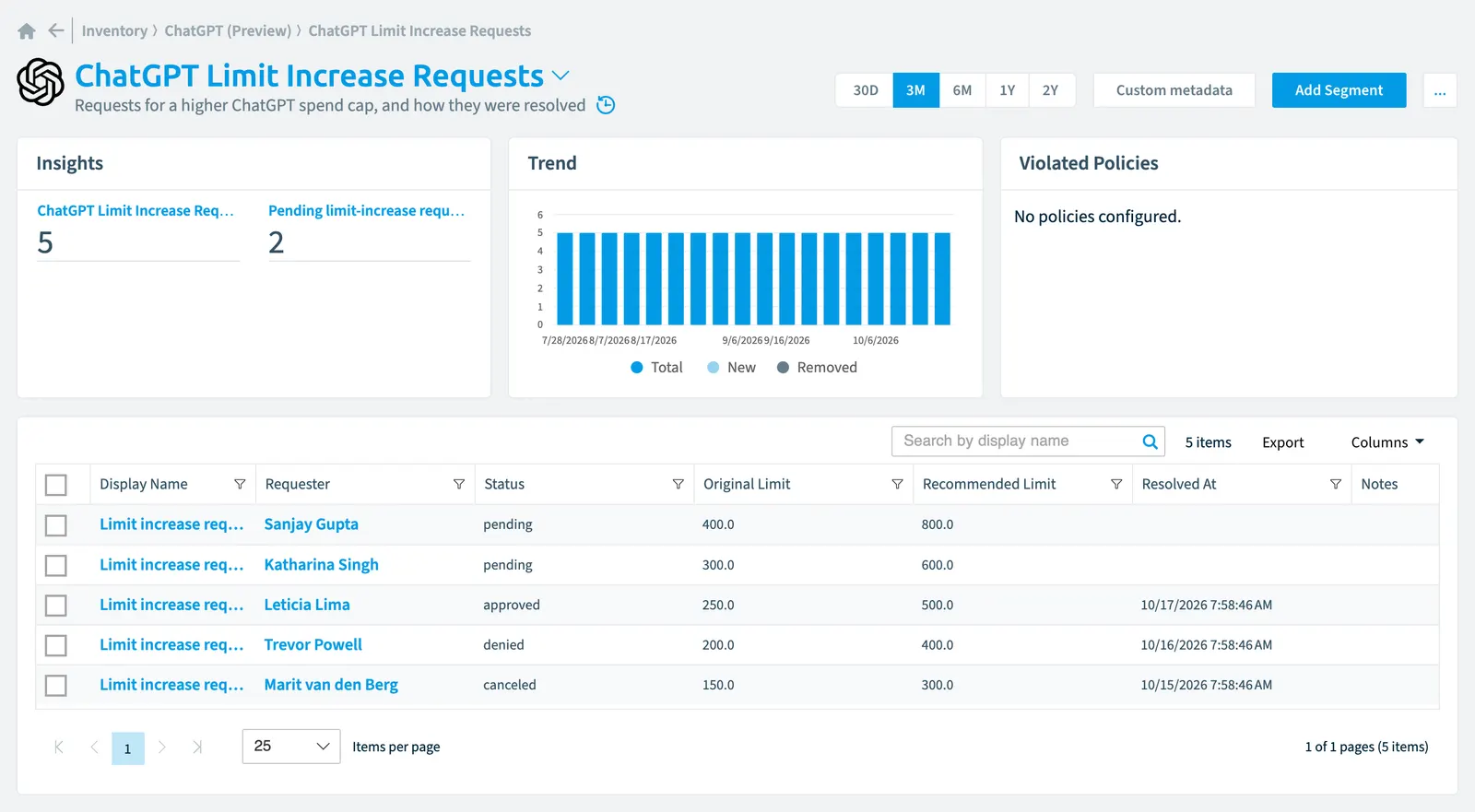1475x812 pixels.
Task: Open the Marit van den Berg requester link
Action: click(331, 685)
